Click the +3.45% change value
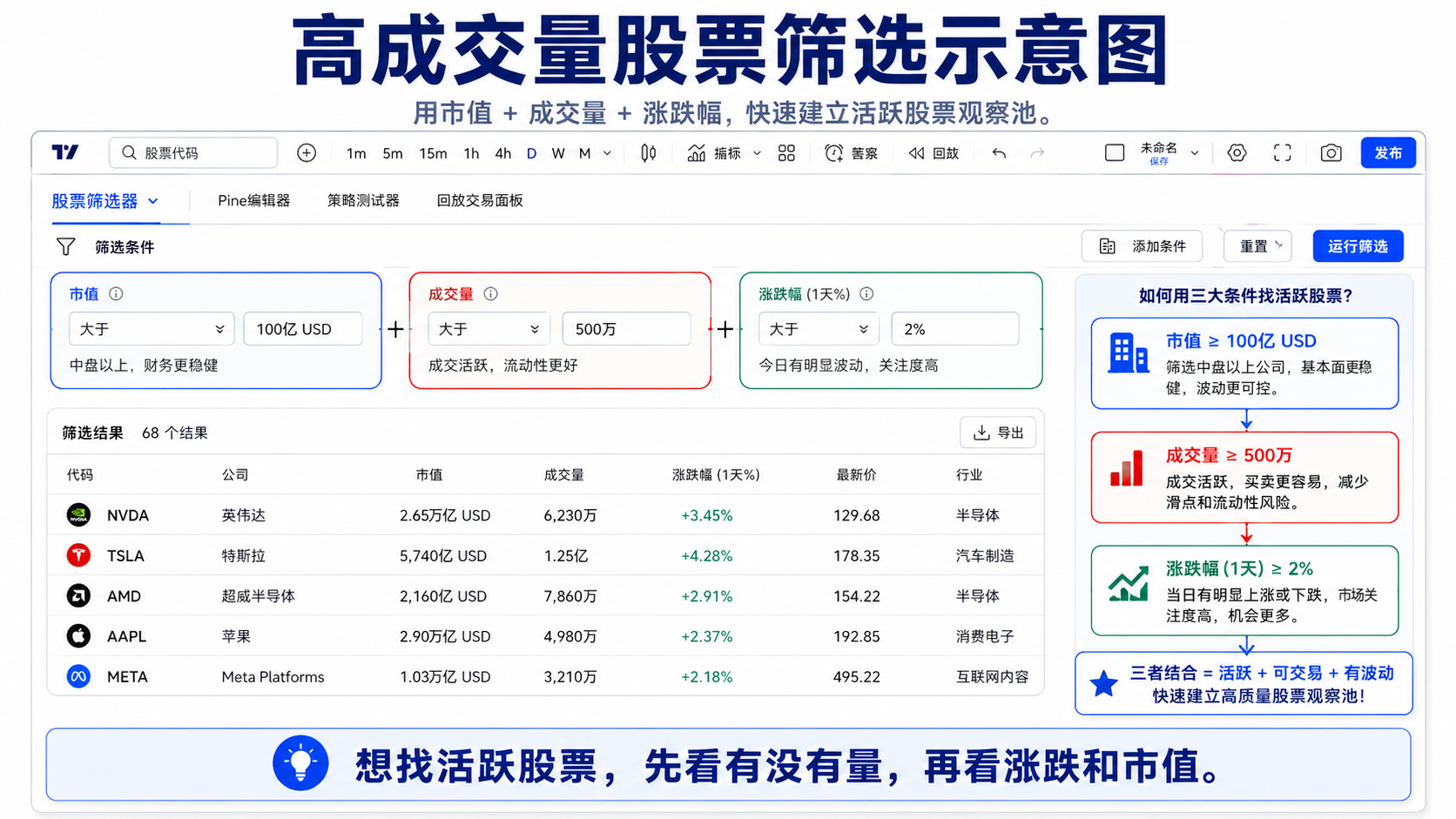 pos(706,515)
